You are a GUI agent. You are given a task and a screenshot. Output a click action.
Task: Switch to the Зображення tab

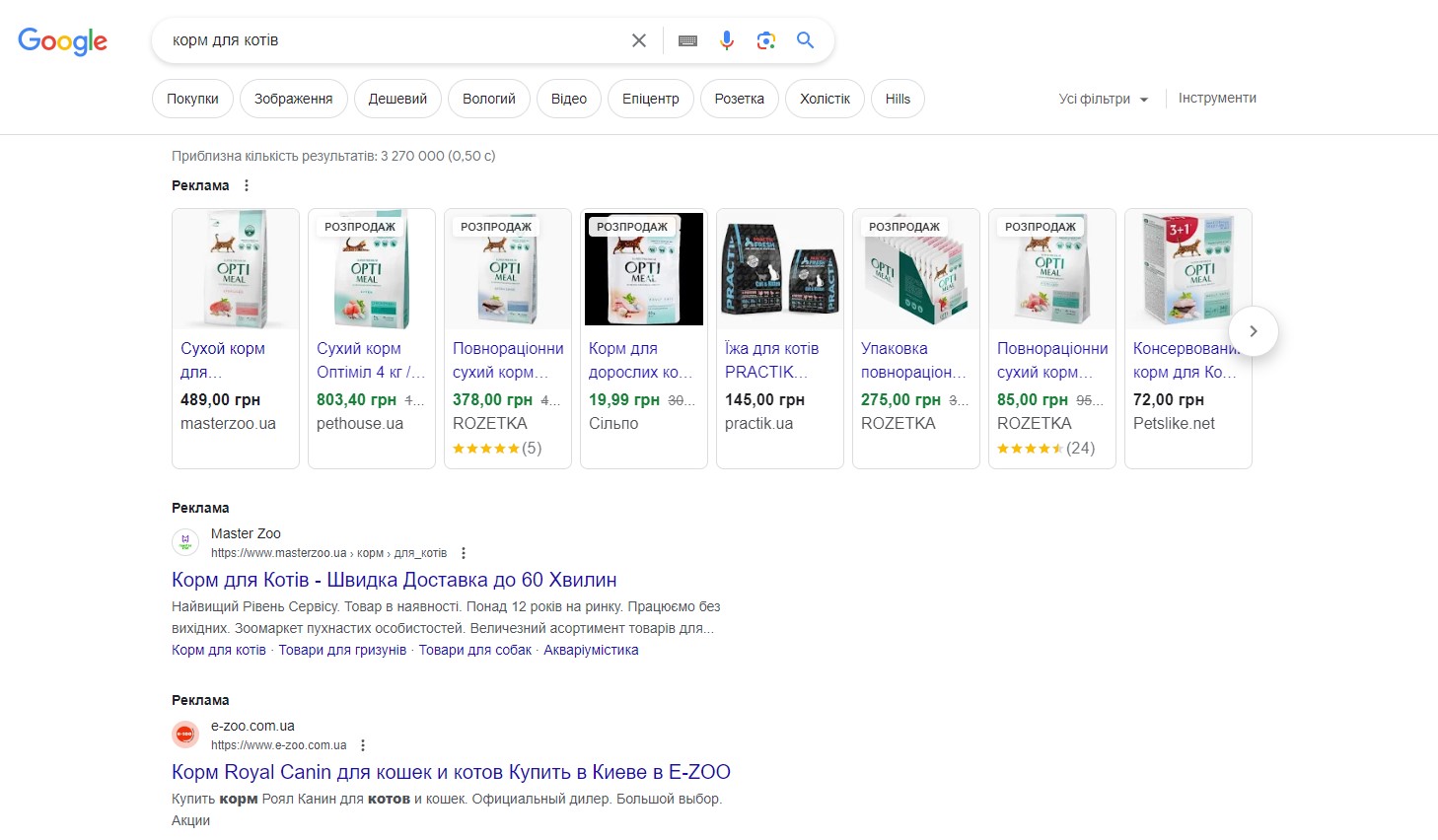[x=293, y=99]
